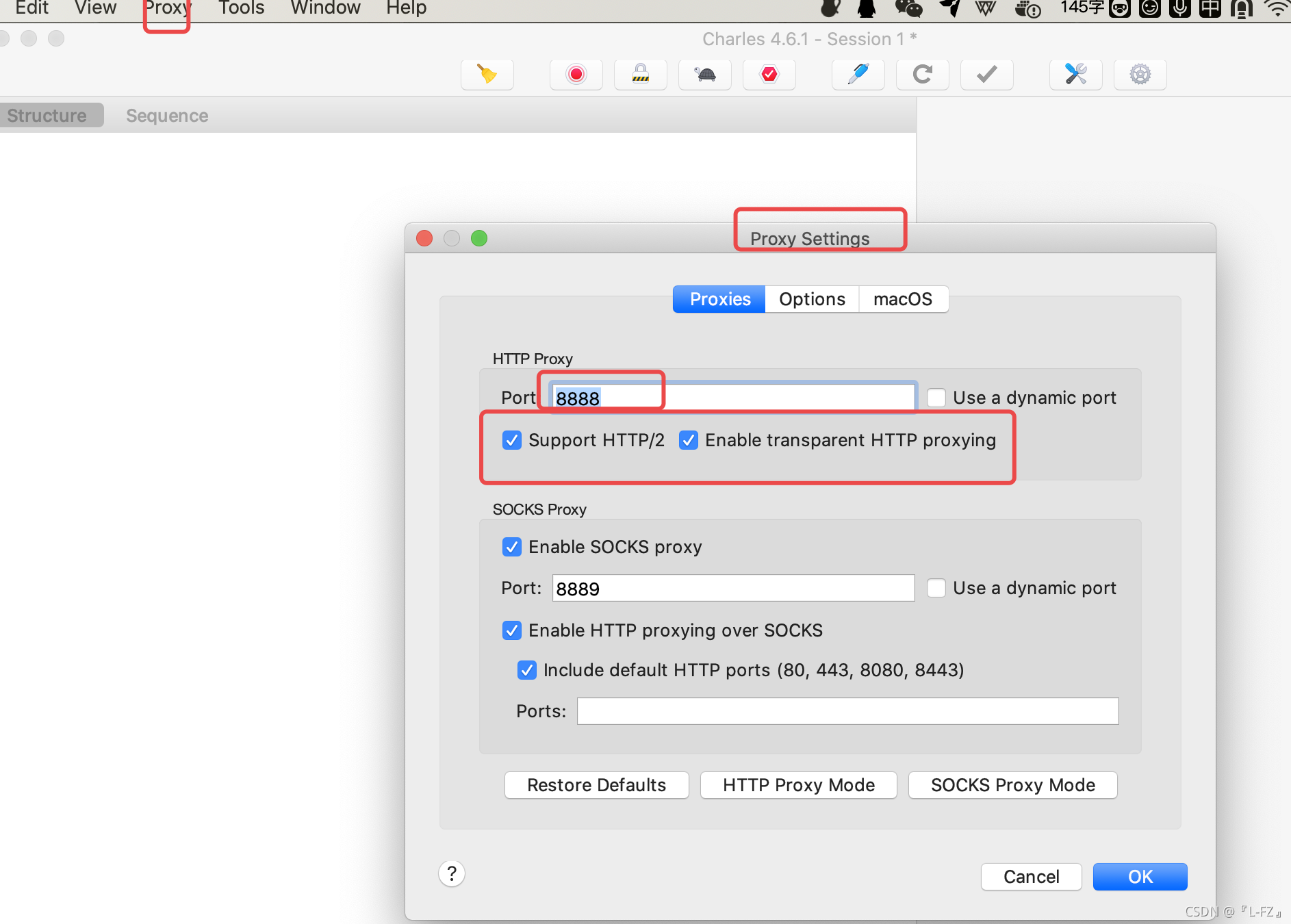Viewport: 1291px width, 924px height.
Task: Switch to the macOS tab
Action: point(903,299)
